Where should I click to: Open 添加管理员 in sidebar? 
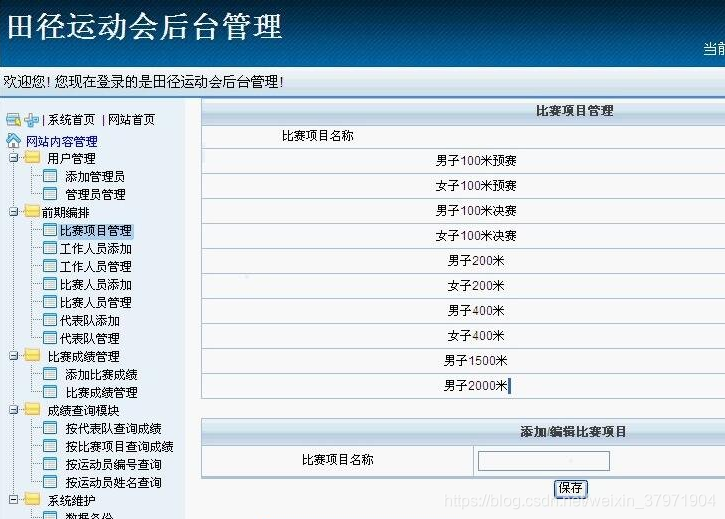95,176
